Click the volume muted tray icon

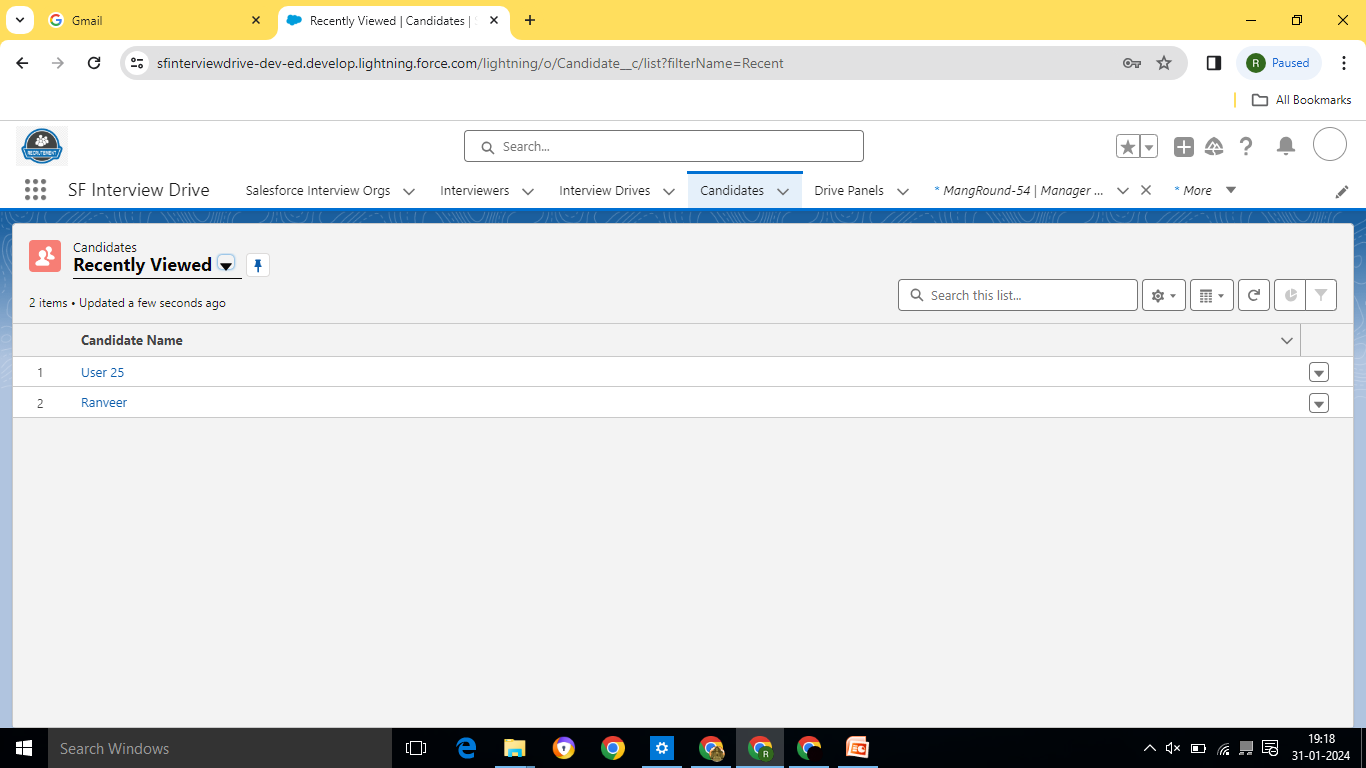click(x=1173, y=748)
